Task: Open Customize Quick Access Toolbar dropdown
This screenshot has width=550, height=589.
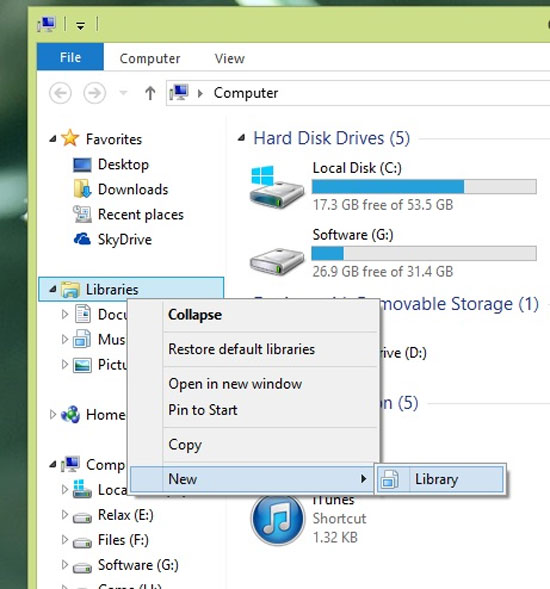Action: pos(80,26)
